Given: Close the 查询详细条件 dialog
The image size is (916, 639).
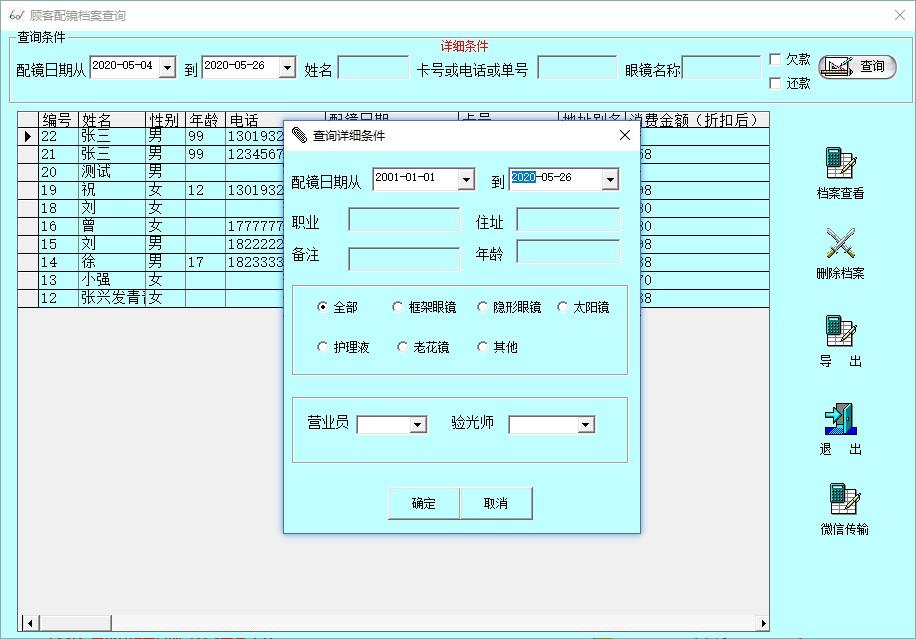Looking at the screenshot, I should click(x=625, y=136).
